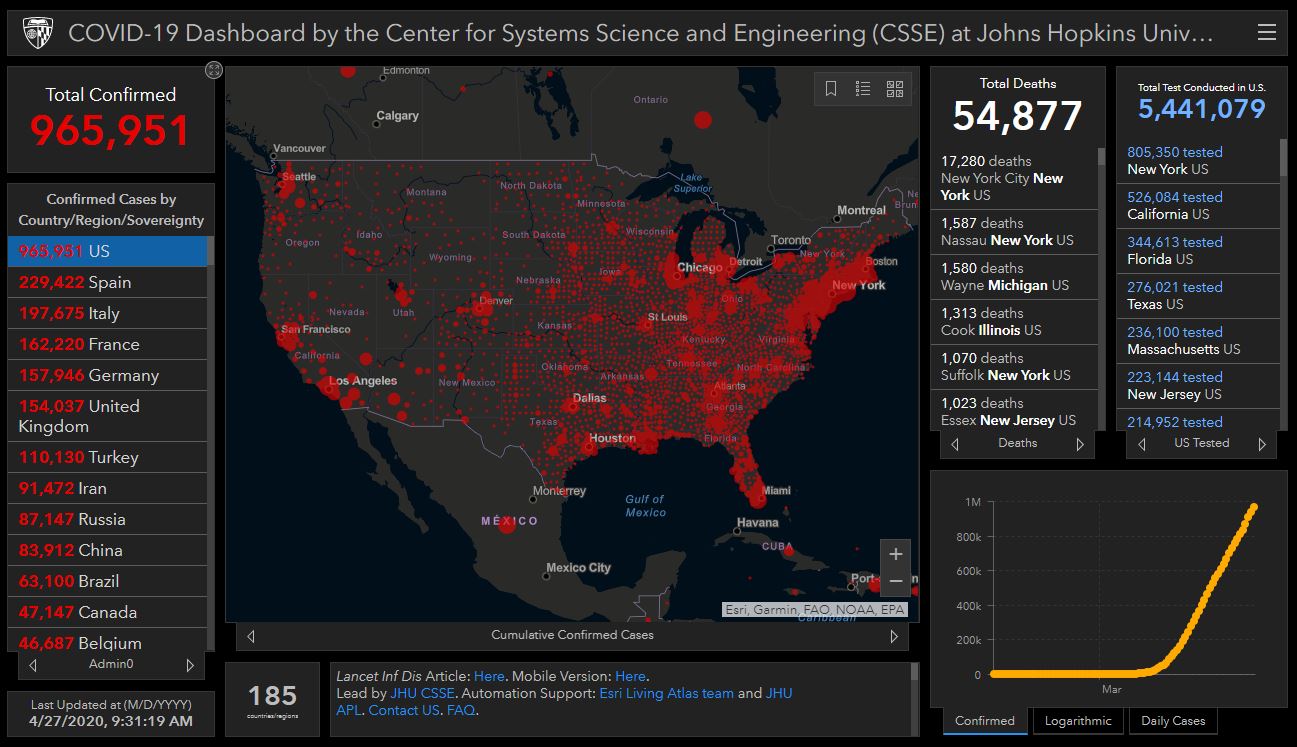
Task: Click the Chicago label on map
Action: 699,268
